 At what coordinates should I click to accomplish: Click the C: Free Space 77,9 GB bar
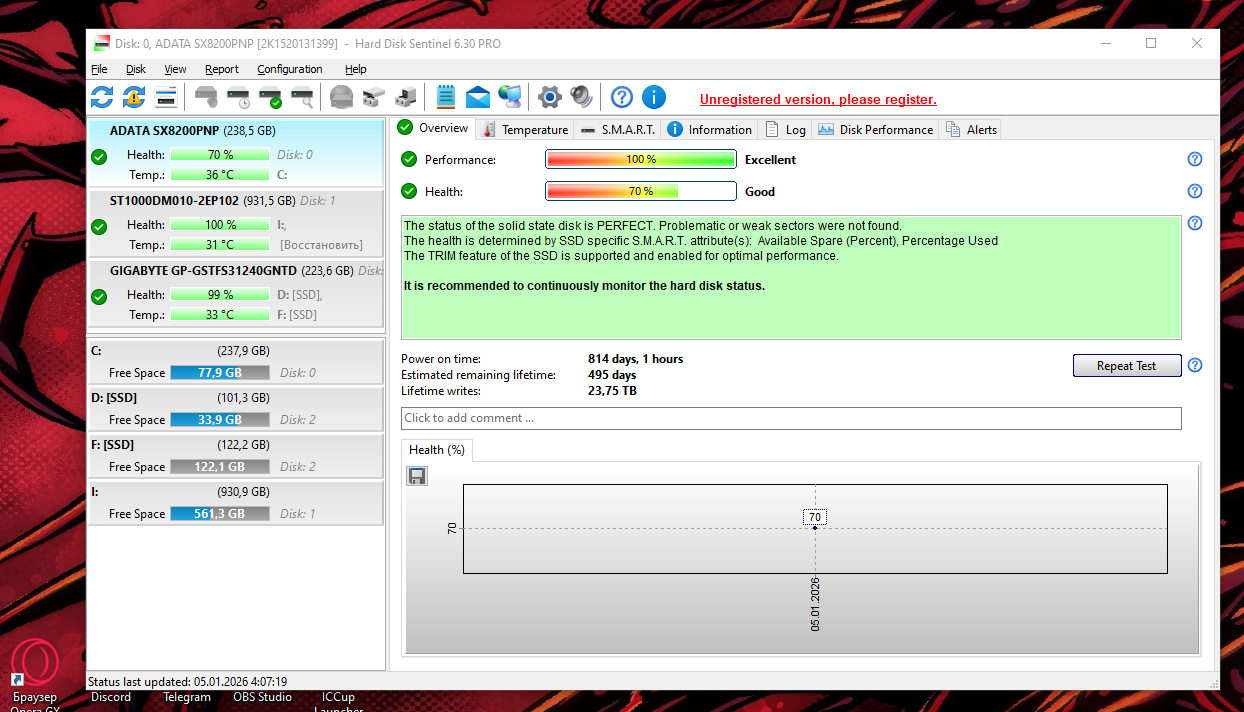219,372
